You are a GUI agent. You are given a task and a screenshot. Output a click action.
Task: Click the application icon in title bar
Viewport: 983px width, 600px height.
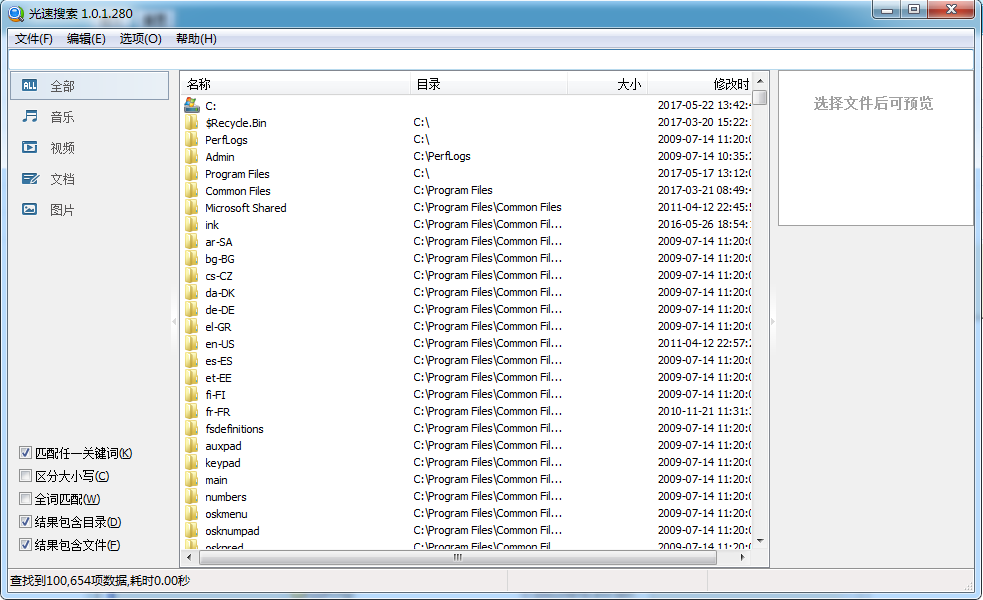(16, 13)
